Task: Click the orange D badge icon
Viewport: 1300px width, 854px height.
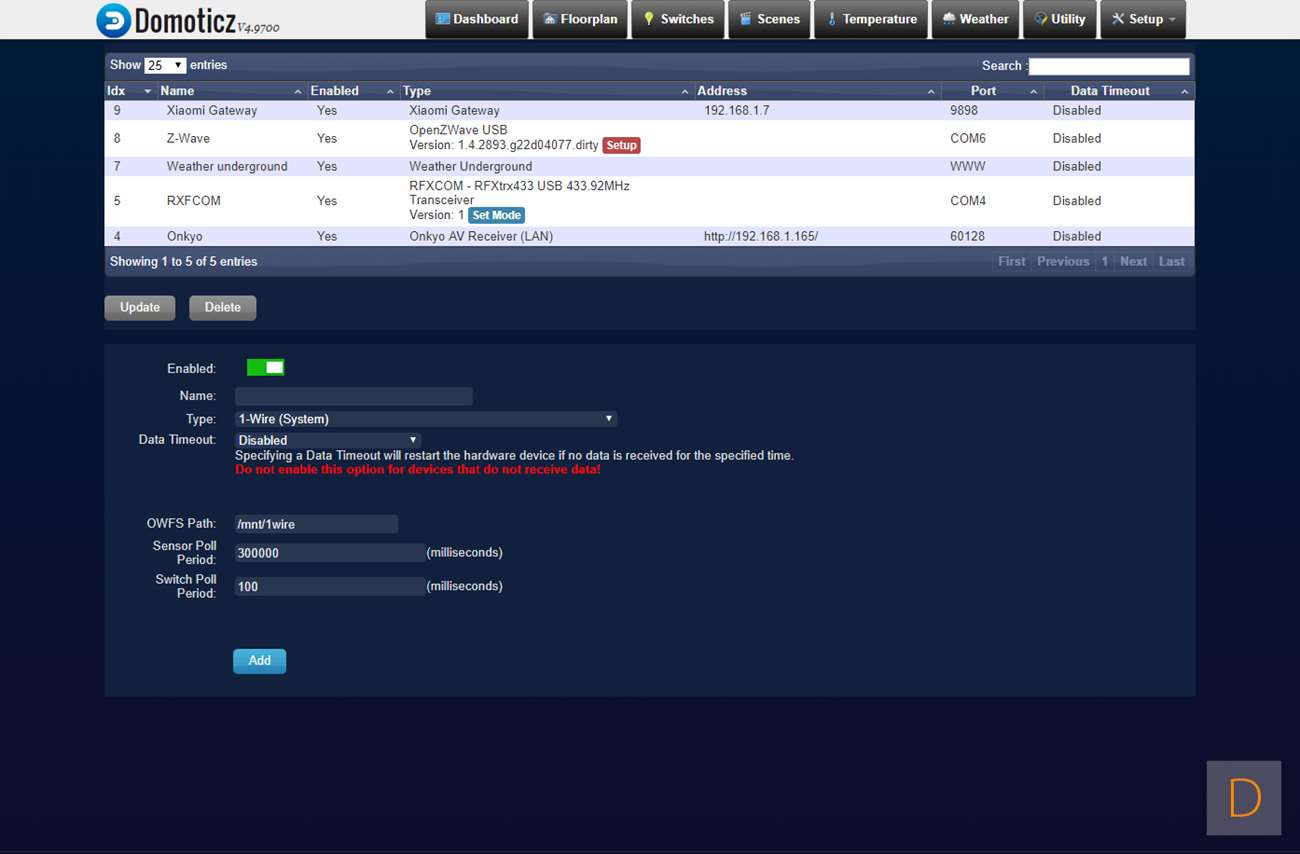Action: (x=1244, y=798)
